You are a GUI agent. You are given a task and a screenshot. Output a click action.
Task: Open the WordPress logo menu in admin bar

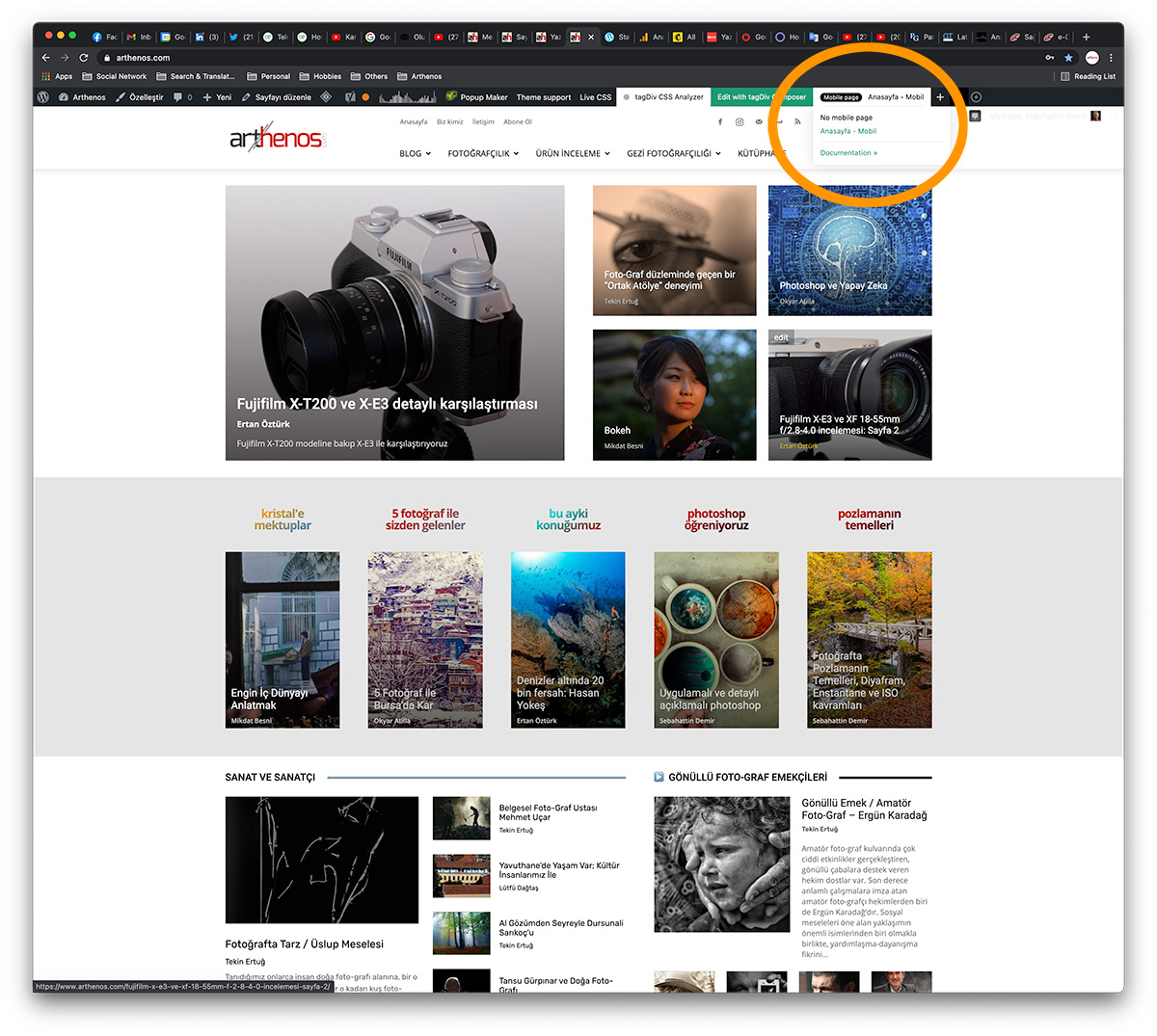pos(42,97)
